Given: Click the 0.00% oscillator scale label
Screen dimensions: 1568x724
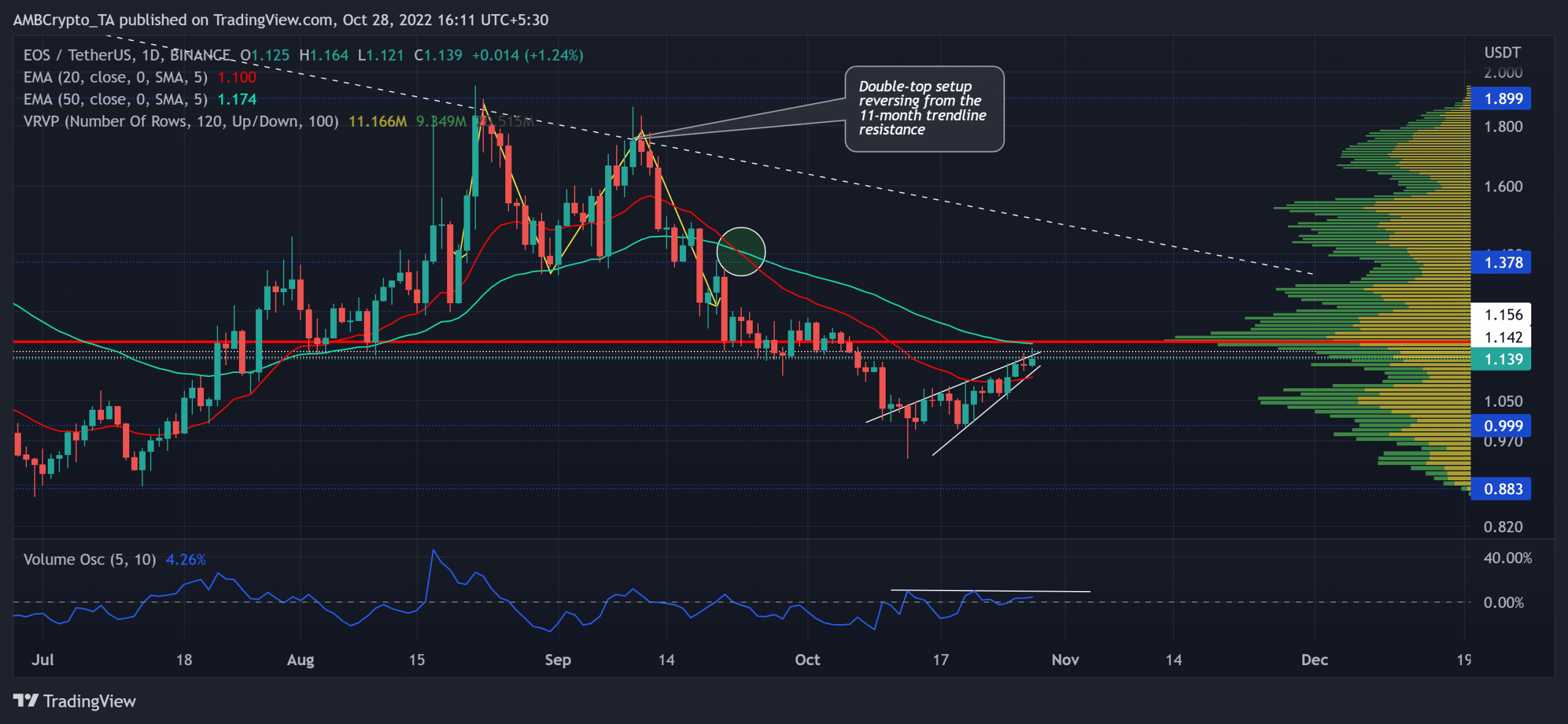Looking at the screenshot, I should (x=1503, y=603).
